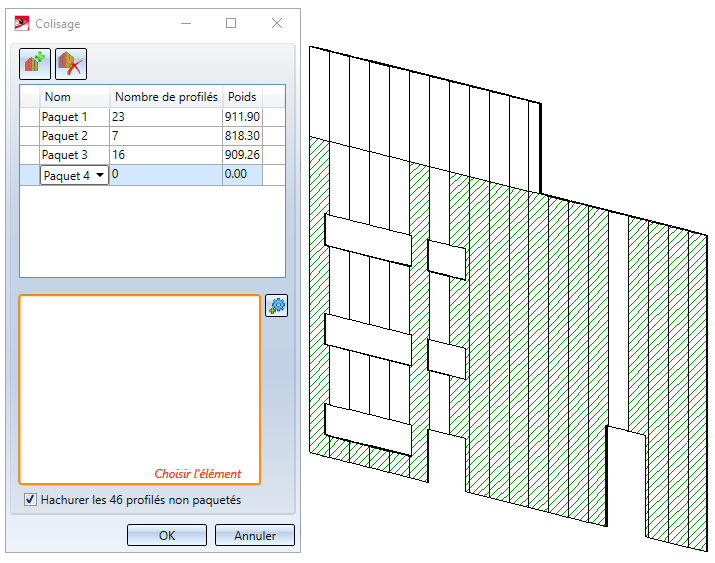
Task: Click the Colisage app icon in title bar
Action: click(x=22, y=24)
